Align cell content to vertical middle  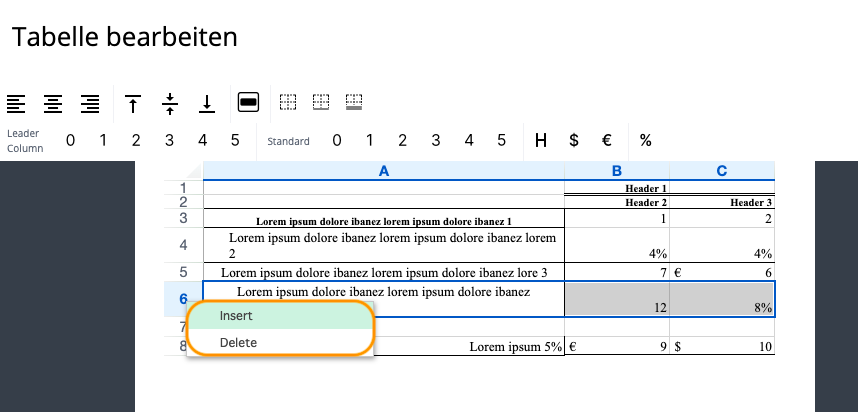click(x=170, y=103)
